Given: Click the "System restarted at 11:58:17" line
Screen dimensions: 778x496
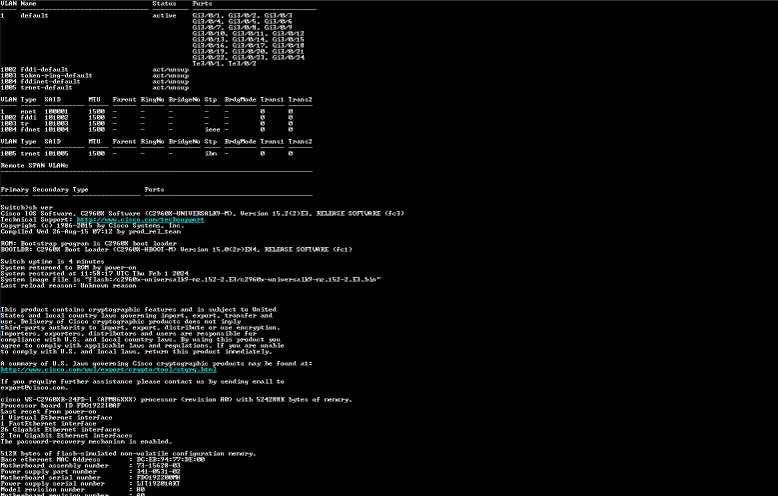Looking at the screenshot, I should coord(94,273).
